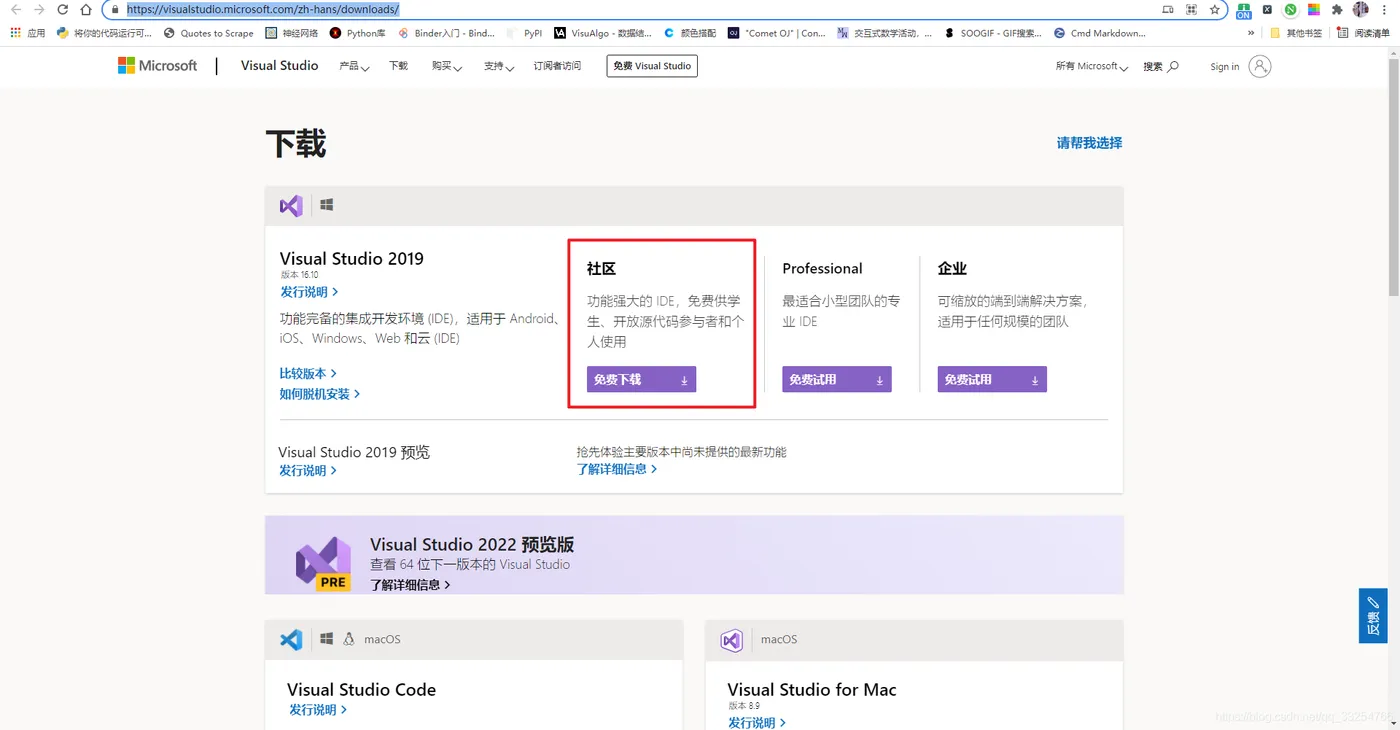Click 免费下载 for 社区 edition

coord(641,380)
